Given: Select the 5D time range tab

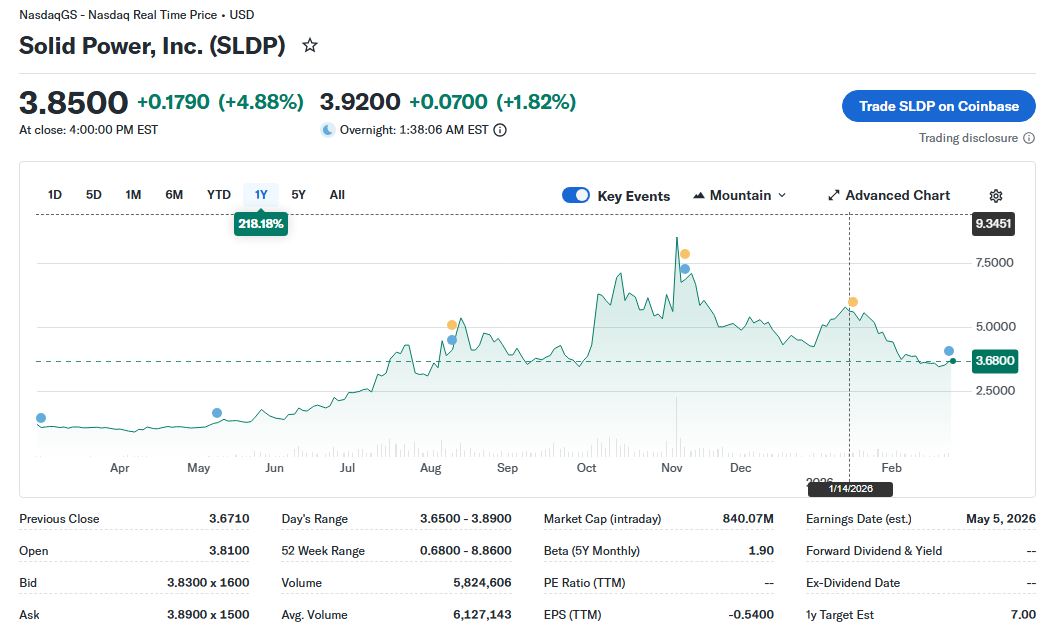Looking at the screenshot, I should click(x=93, y=195).
